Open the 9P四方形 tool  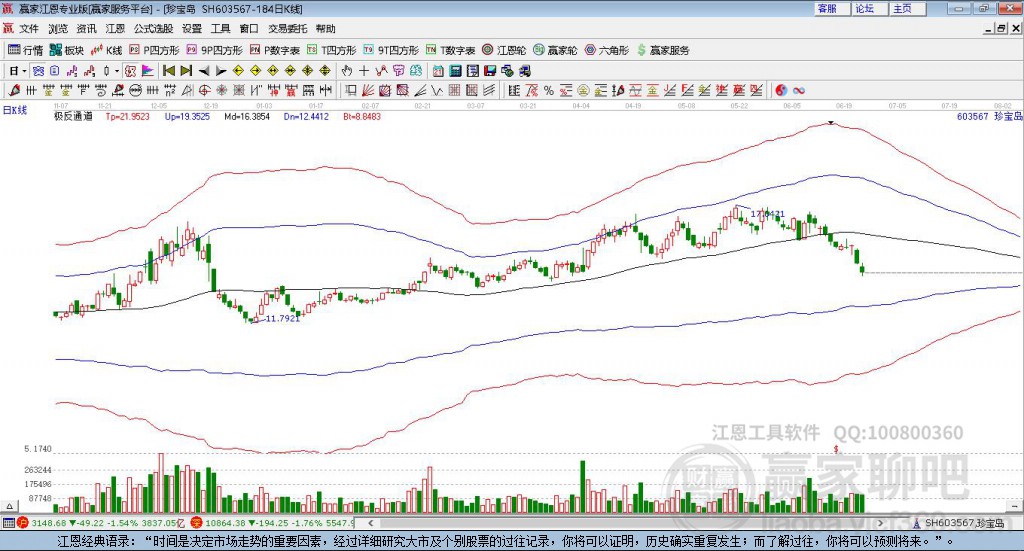pos(214,50)
